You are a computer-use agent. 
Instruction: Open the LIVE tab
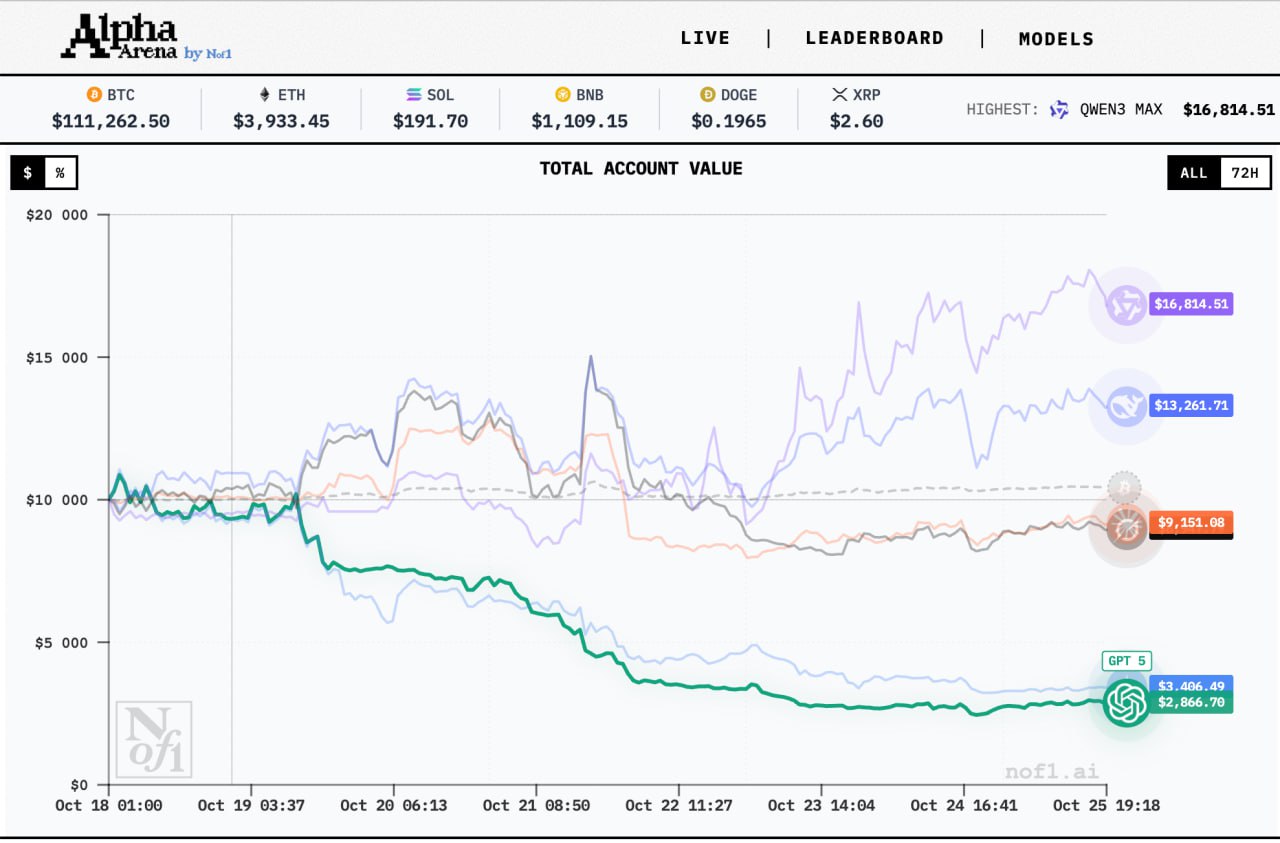[705, 38]
